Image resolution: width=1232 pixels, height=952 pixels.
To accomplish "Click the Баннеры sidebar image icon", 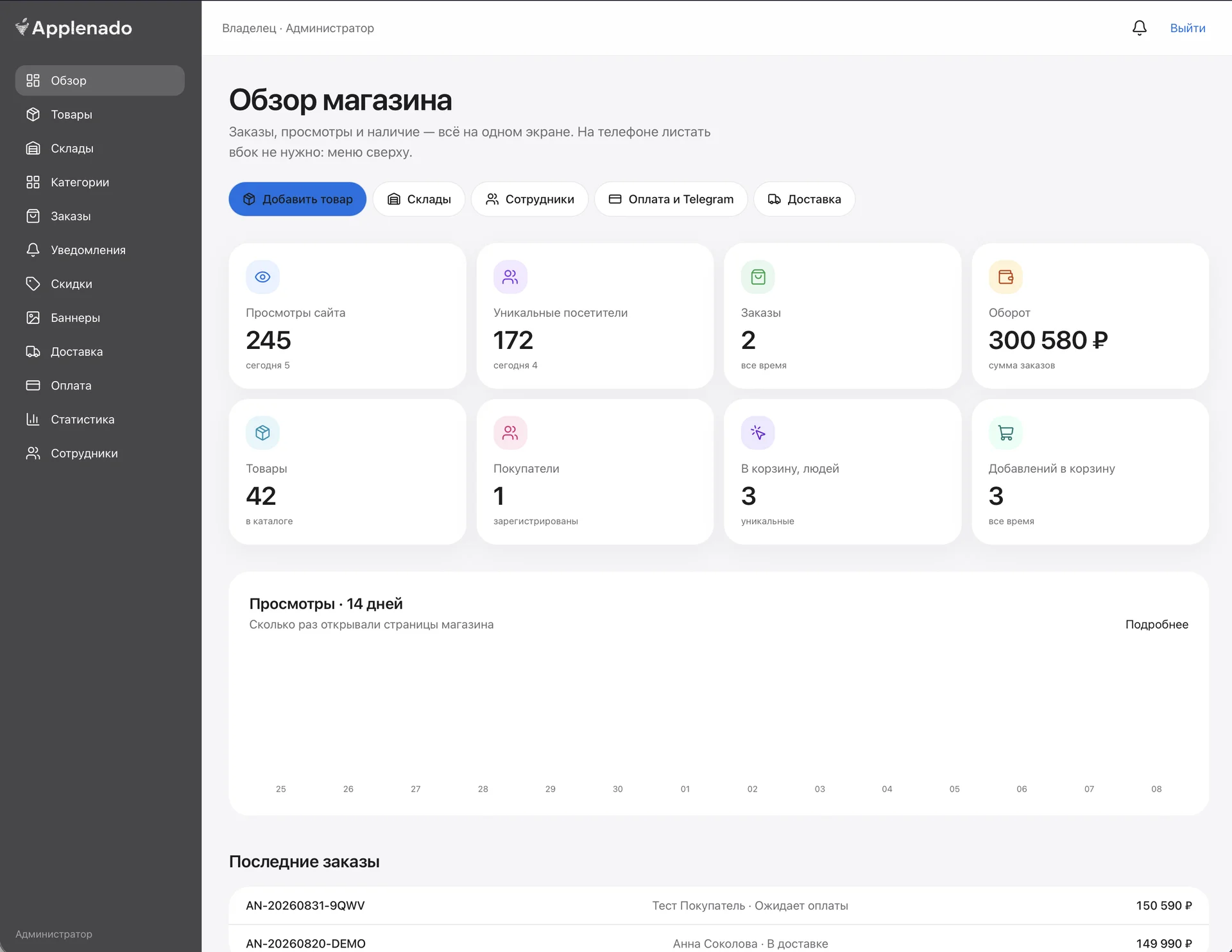I will pyautogui.click(x=33, y=318).
